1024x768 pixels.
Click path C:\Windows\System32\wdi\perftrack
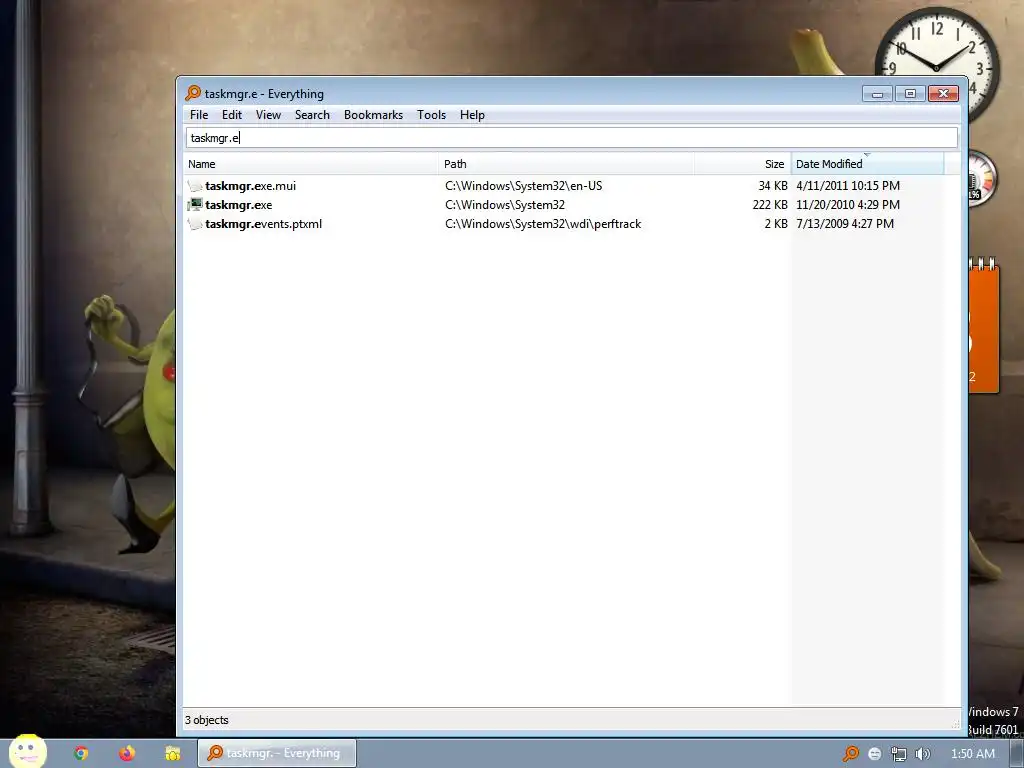[543, 224]
